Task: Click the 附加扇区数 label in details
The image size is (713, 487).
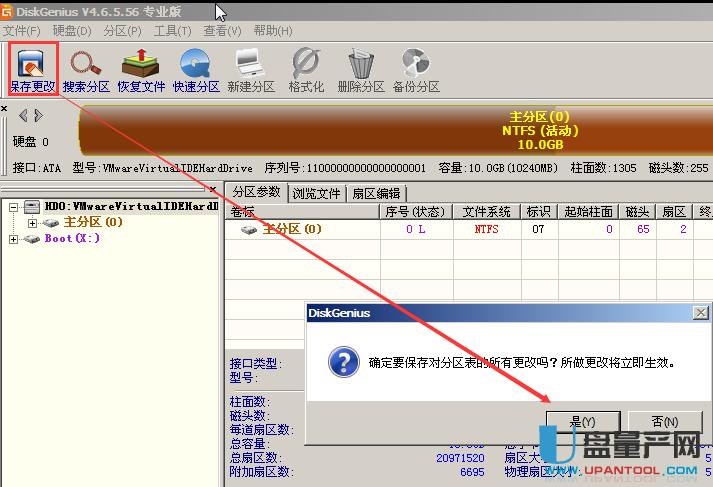Action: pyautogui.click(x=261, y=472)
